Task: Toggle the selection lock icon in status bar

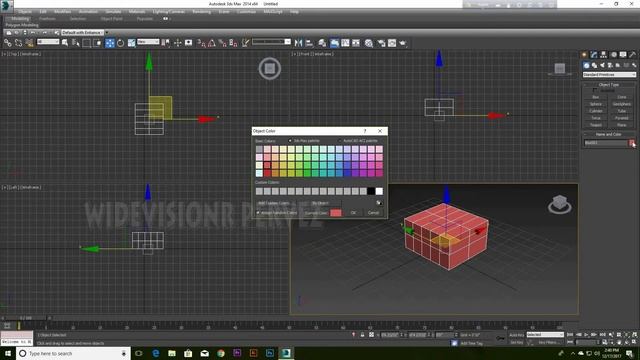Action: pyautogui.click(x=362, y=335)
